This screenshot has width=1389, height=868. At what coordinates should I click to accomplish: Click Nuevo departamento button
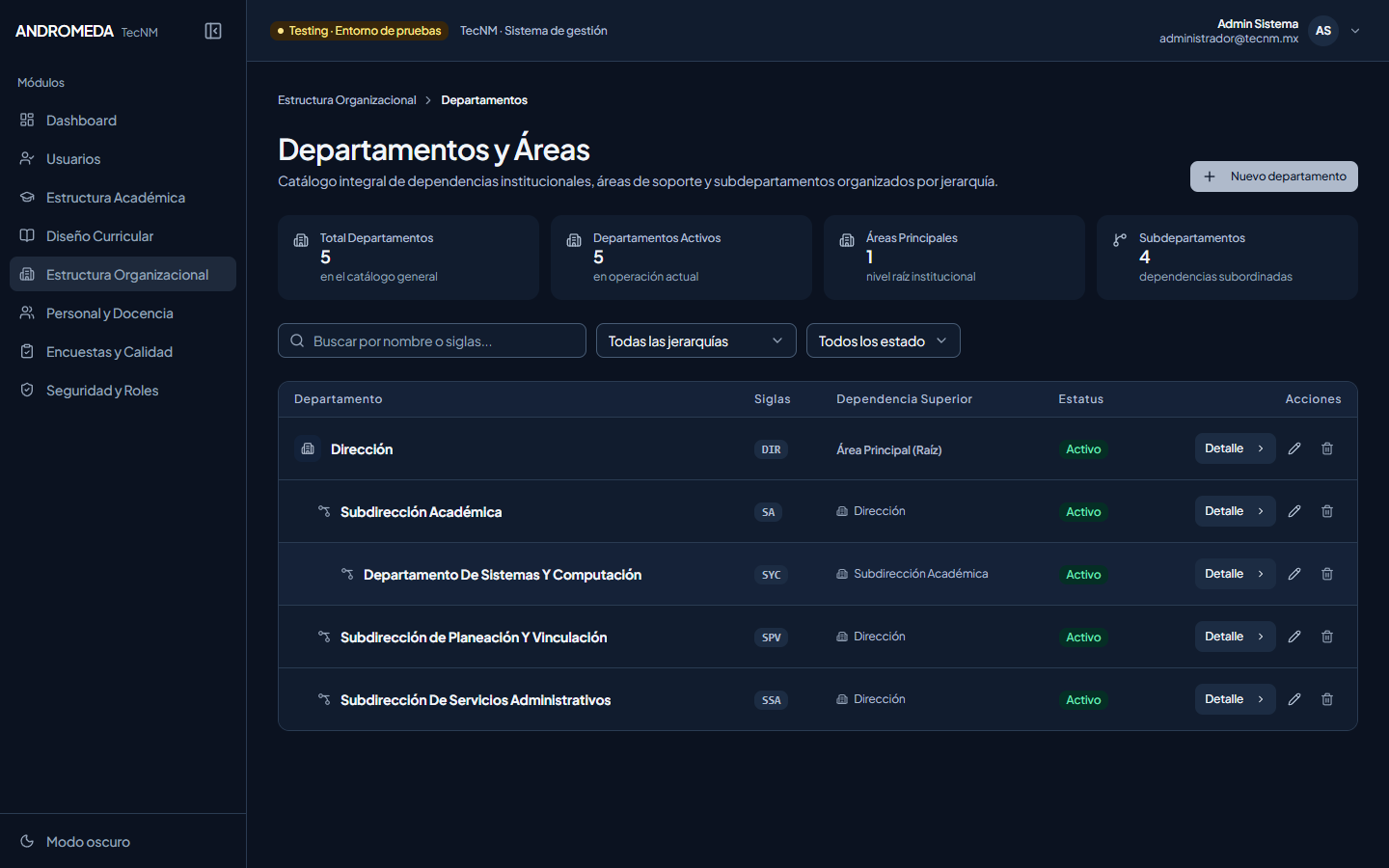tap(1274, 176)
